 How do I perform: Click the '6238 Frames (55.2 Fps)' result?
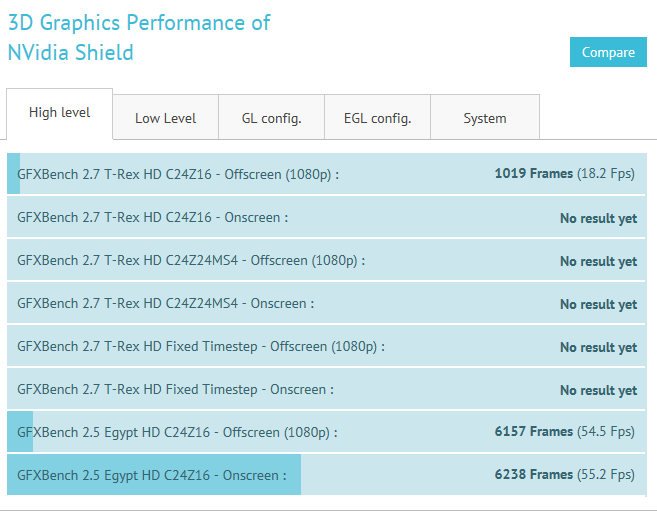click(565, 475)
